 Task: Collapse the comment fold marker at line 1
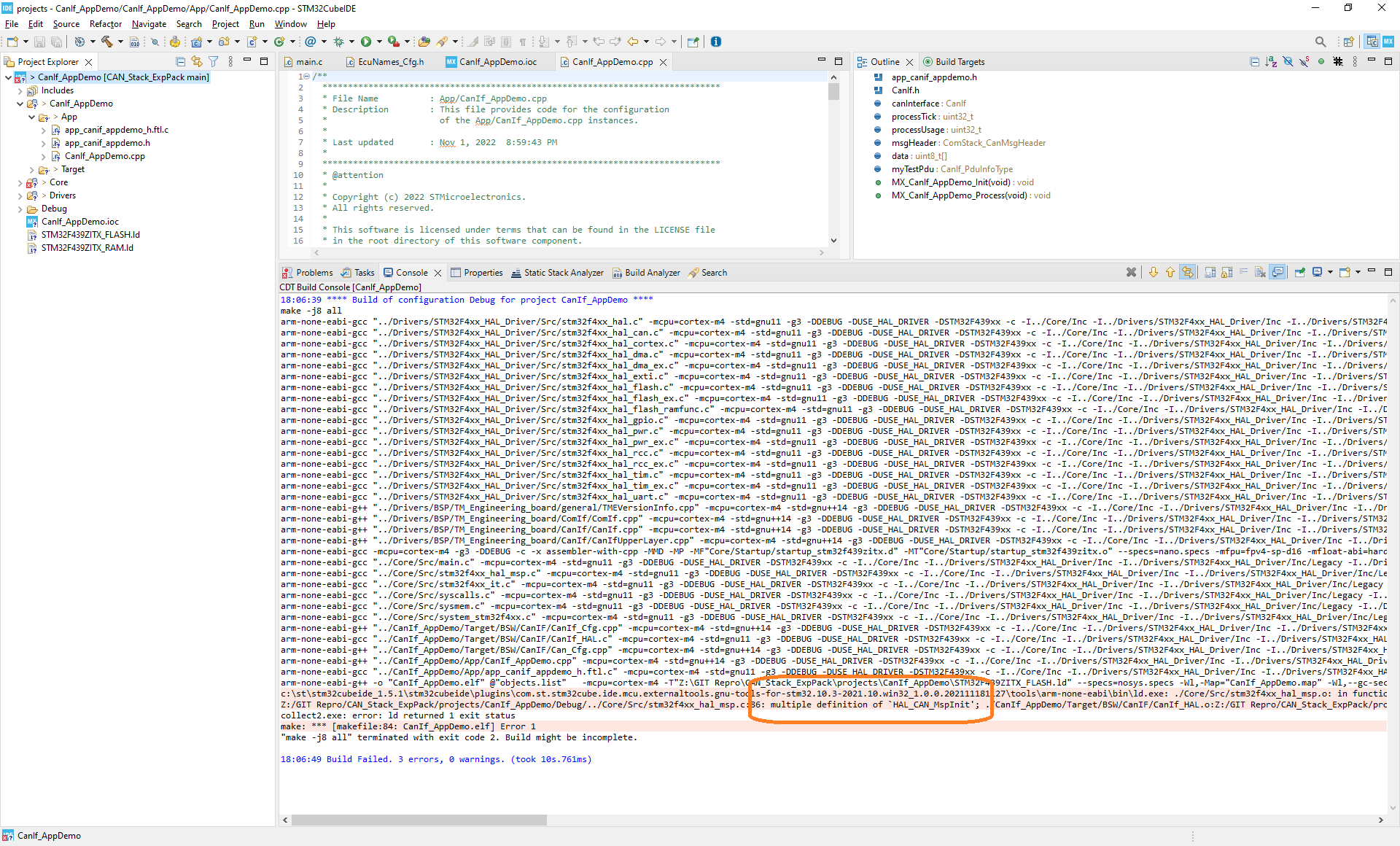[x=306, y=76]
